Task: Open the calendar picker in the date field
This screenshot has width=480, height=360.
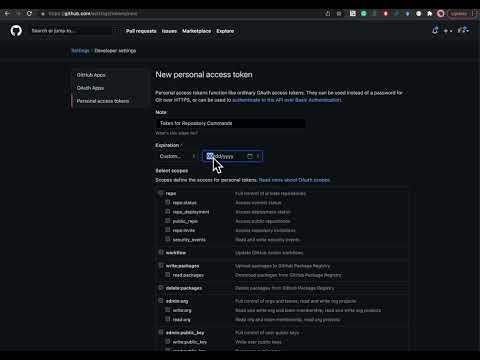Action: click(x=250, y=156)
